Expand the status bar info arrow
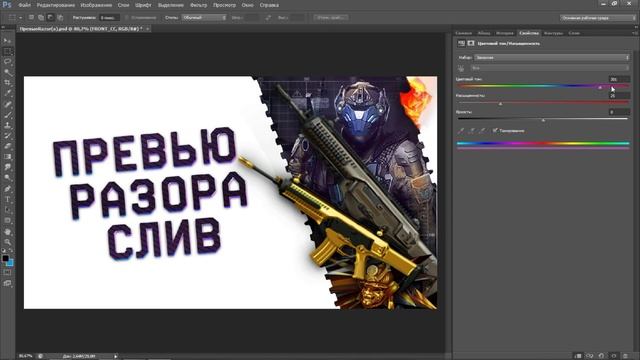The height and width of the screenshot is (360, 640). [x=116, y=356]
